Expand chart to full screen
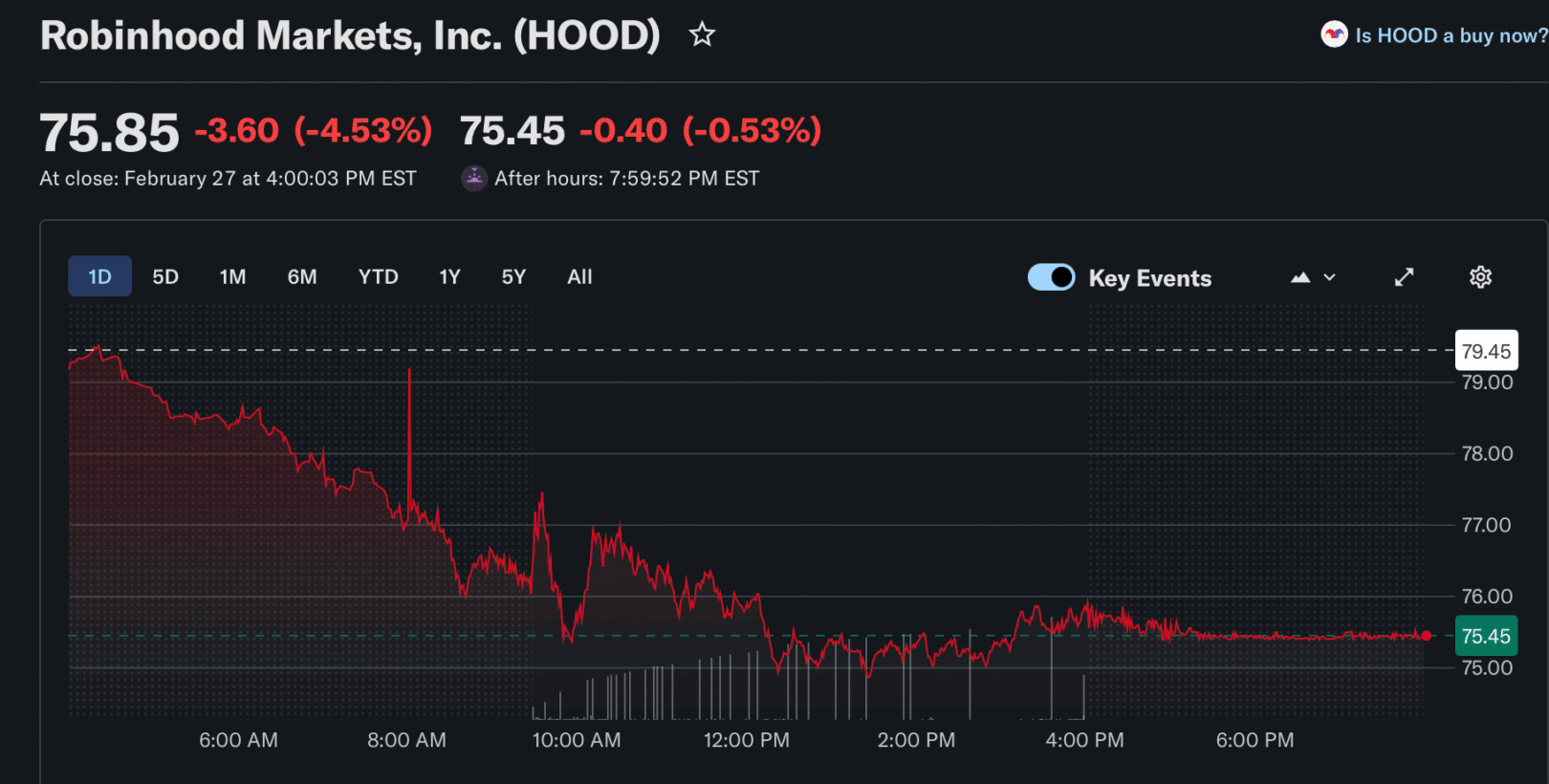Screen dimensions: 1549x784 (1404, 277)
